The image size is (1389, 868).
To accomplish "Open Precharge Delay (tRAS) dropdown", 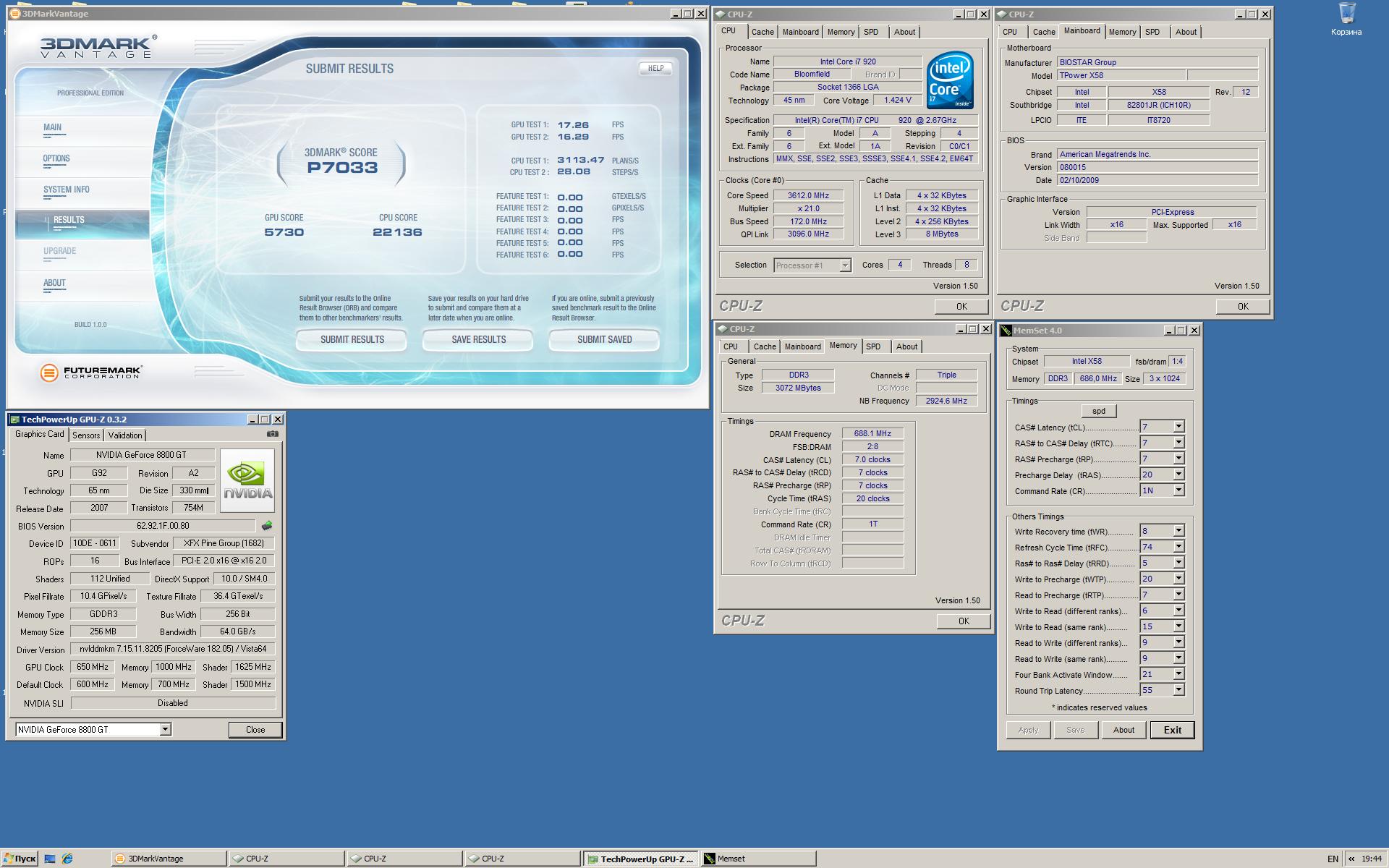I will click(1178, 475).
